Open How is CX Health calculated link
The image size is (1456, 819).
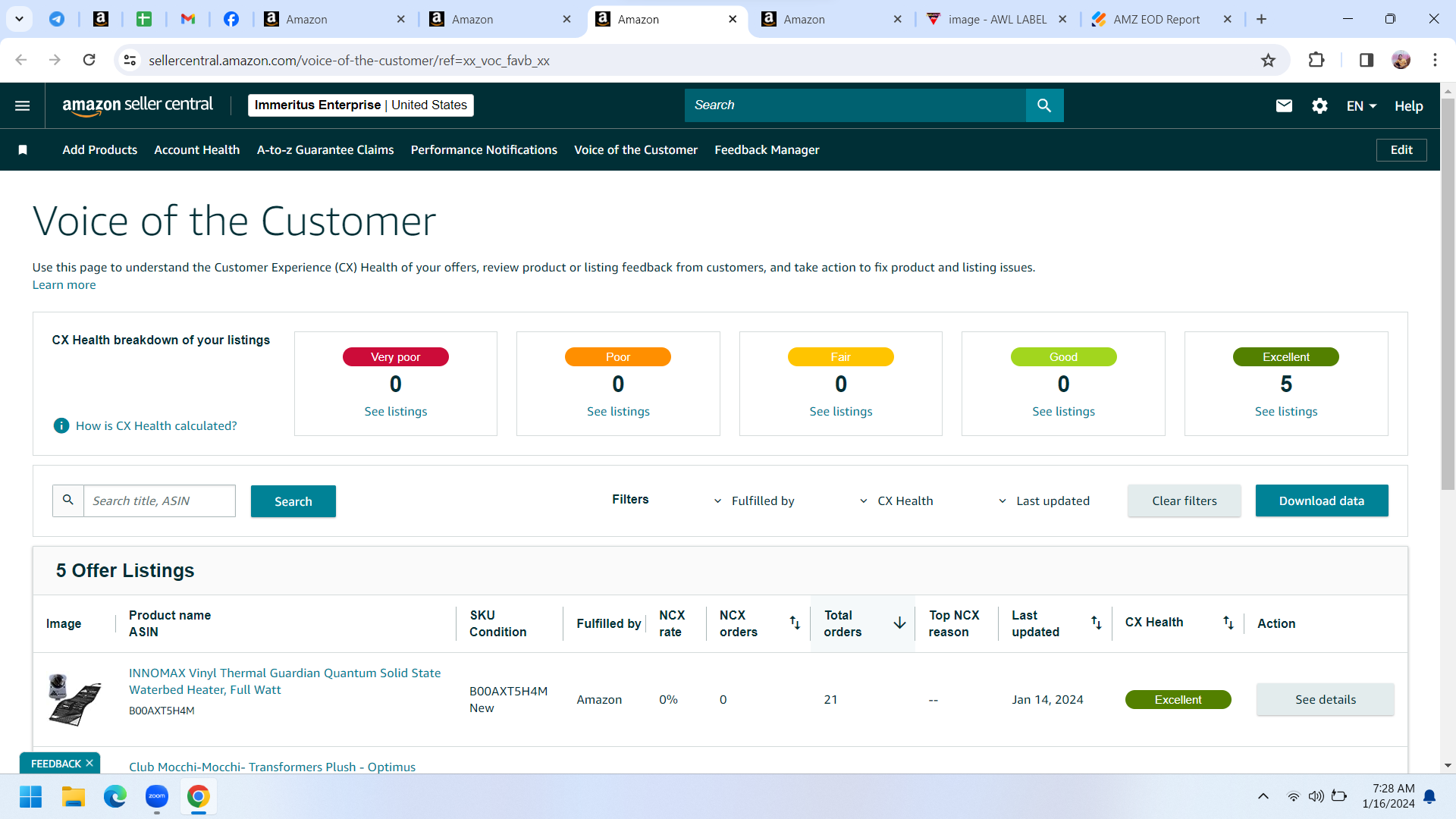tap(156, 426)
